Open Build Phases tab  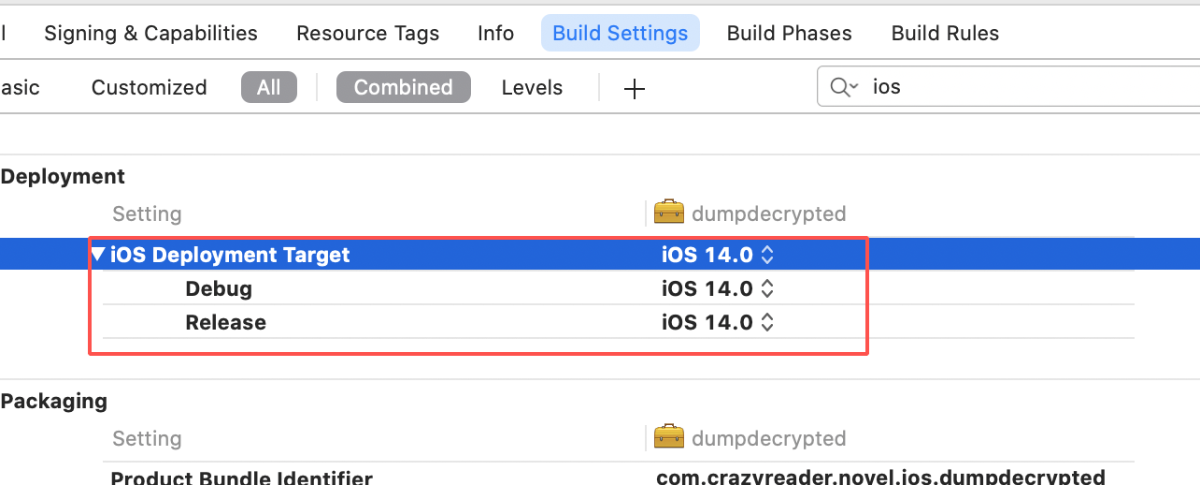pos(789,33)
